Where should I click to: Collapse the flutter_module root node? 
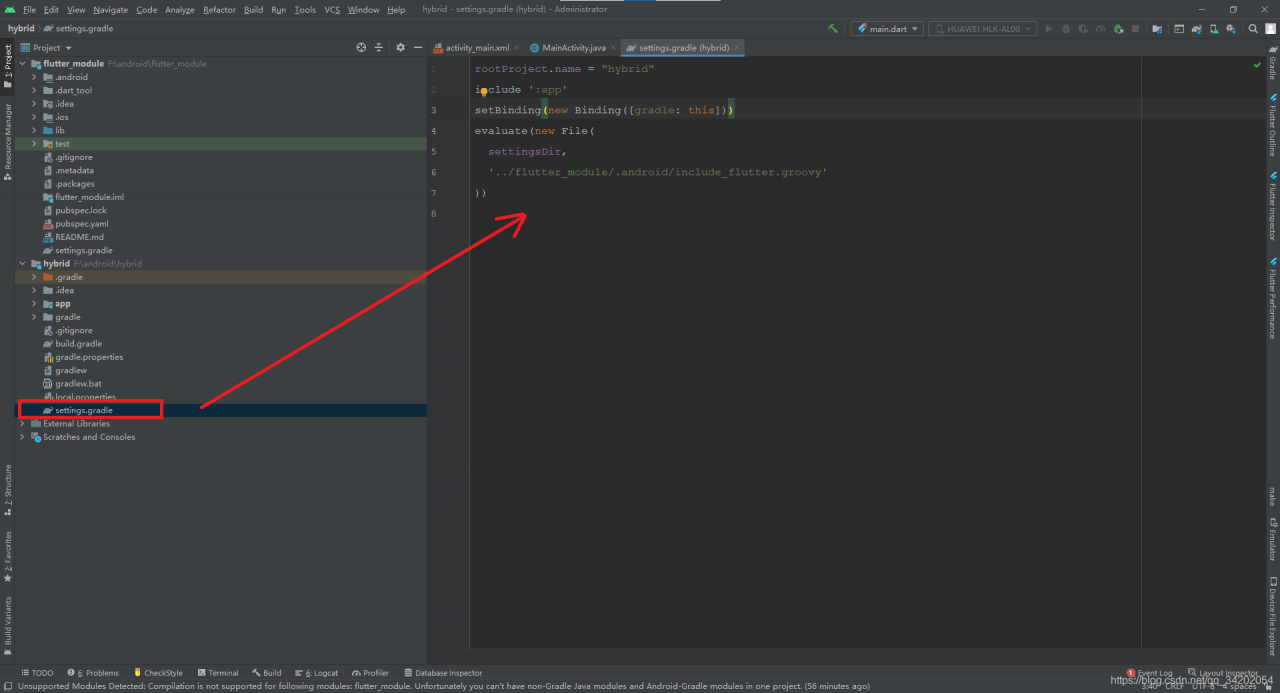(23, 64)
